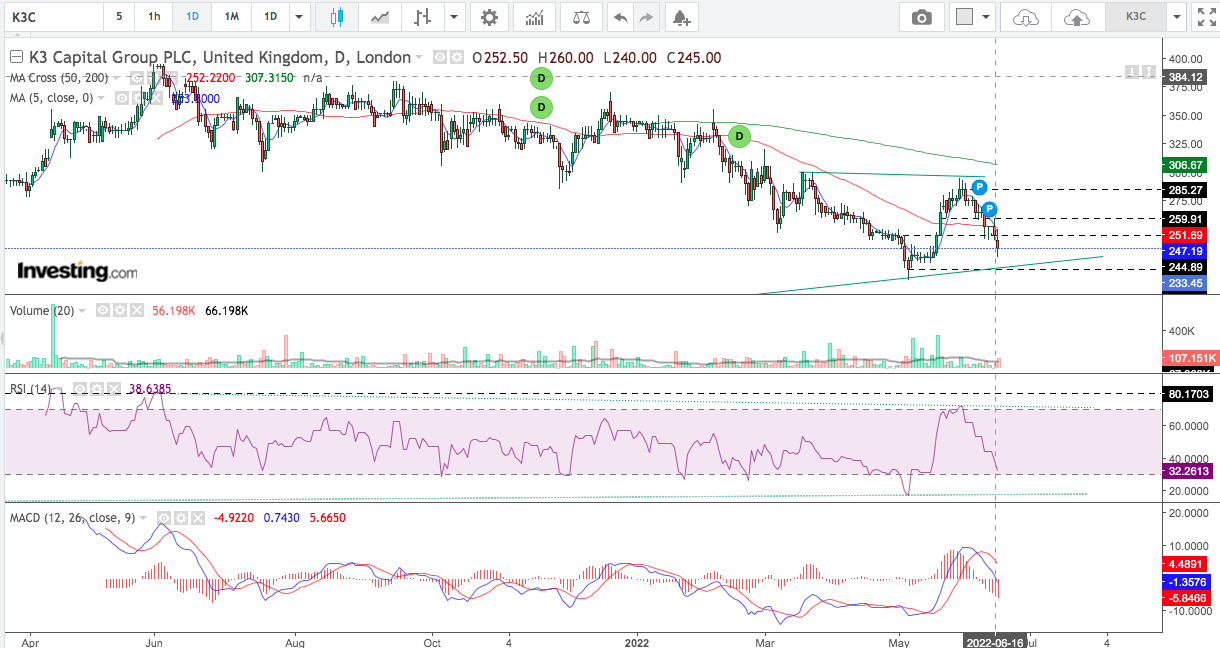The image size is (1220, 648).
Task: Expand the timeframe interval dropdown
Action: [299, 17]
